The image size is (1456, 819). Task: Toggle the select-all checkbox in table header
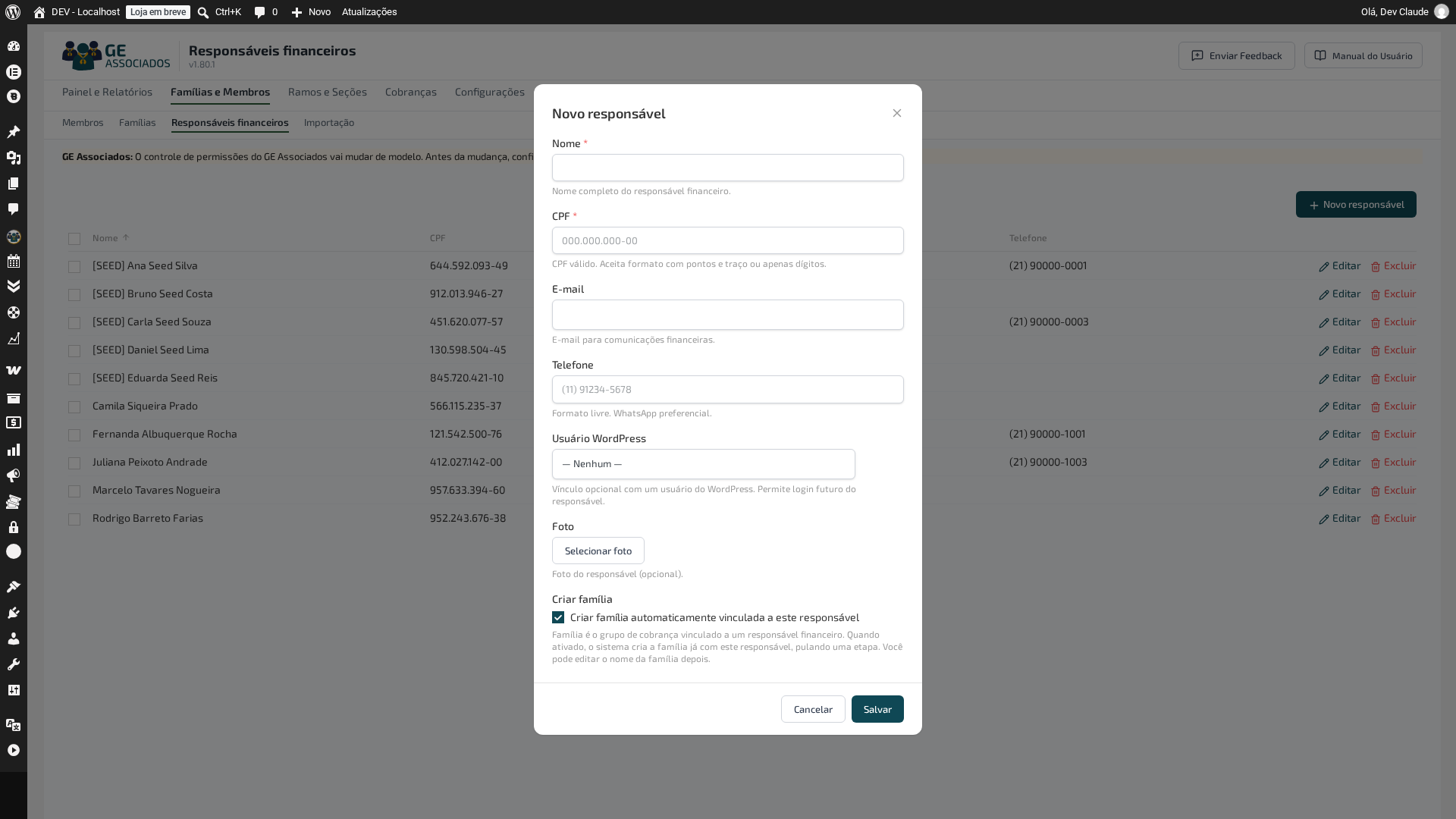coord(74,239)
